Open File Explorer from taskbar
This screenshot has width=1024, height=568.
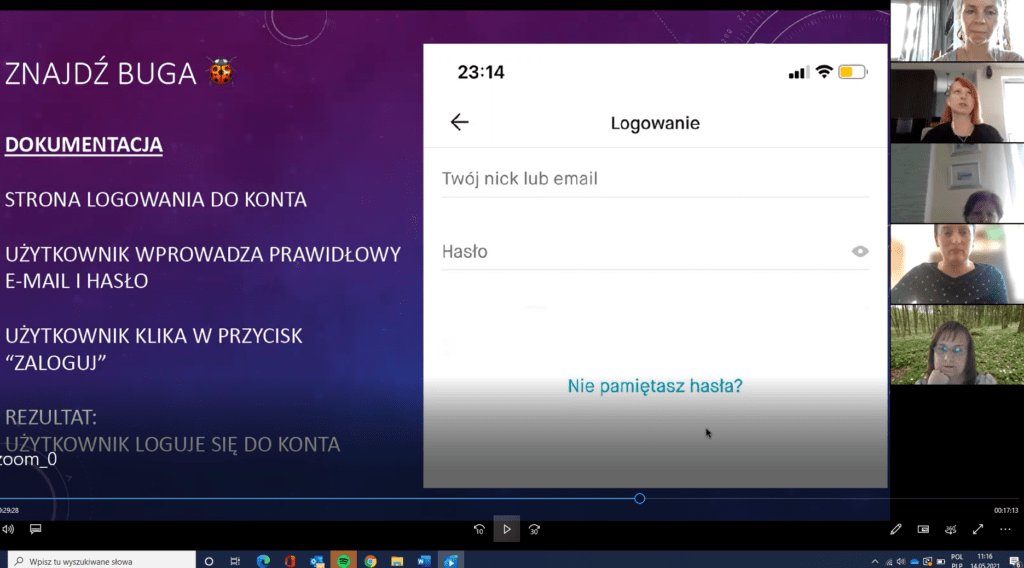coord(397,561)
